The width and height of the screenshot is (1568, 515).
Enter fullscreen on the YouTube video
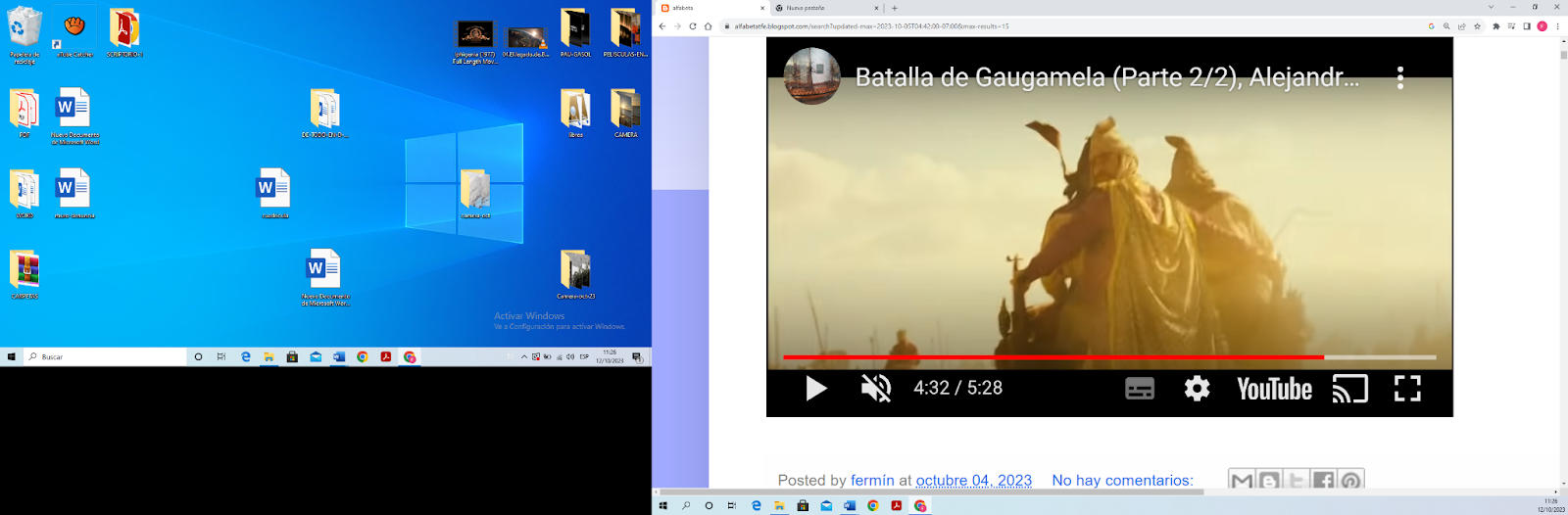[1407, 389]
